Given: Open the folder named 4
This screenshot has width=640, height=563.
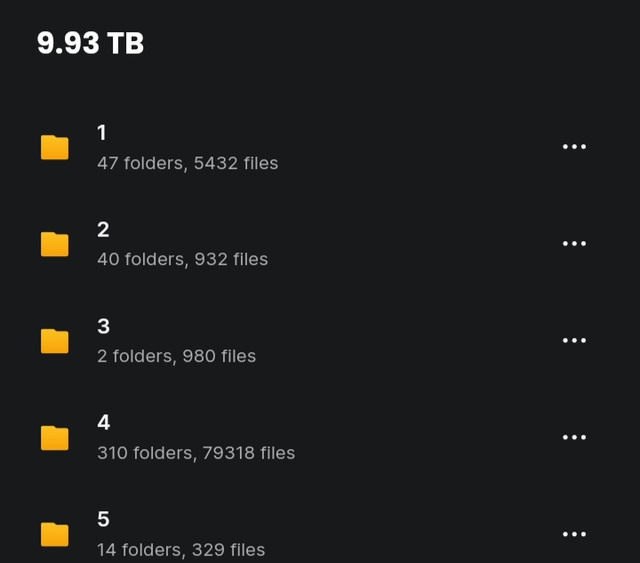Looking at the screenshot, I should click(x=103, y=423).
